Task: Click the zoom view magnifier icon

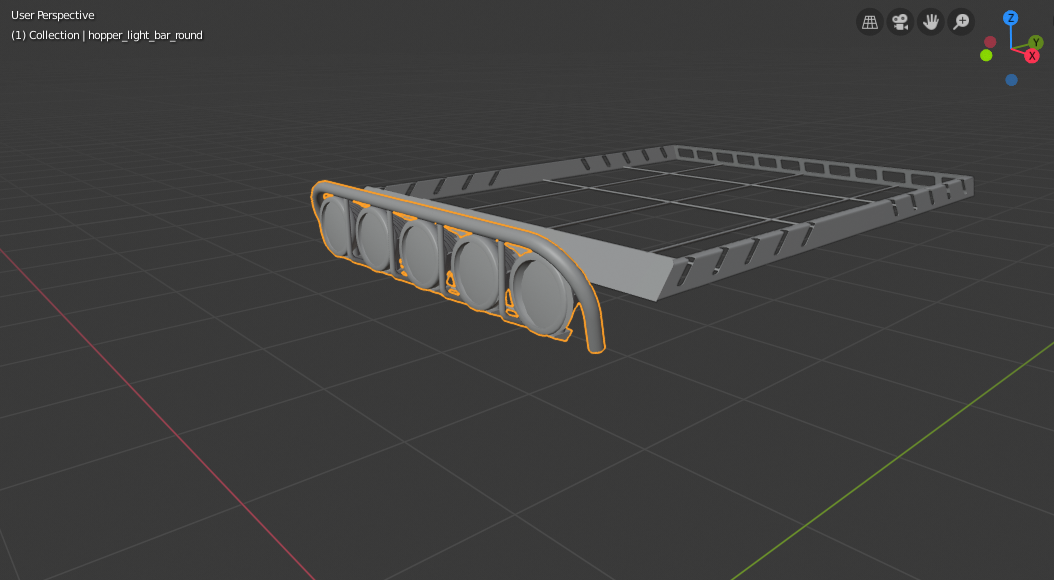Action: (961, 22)
